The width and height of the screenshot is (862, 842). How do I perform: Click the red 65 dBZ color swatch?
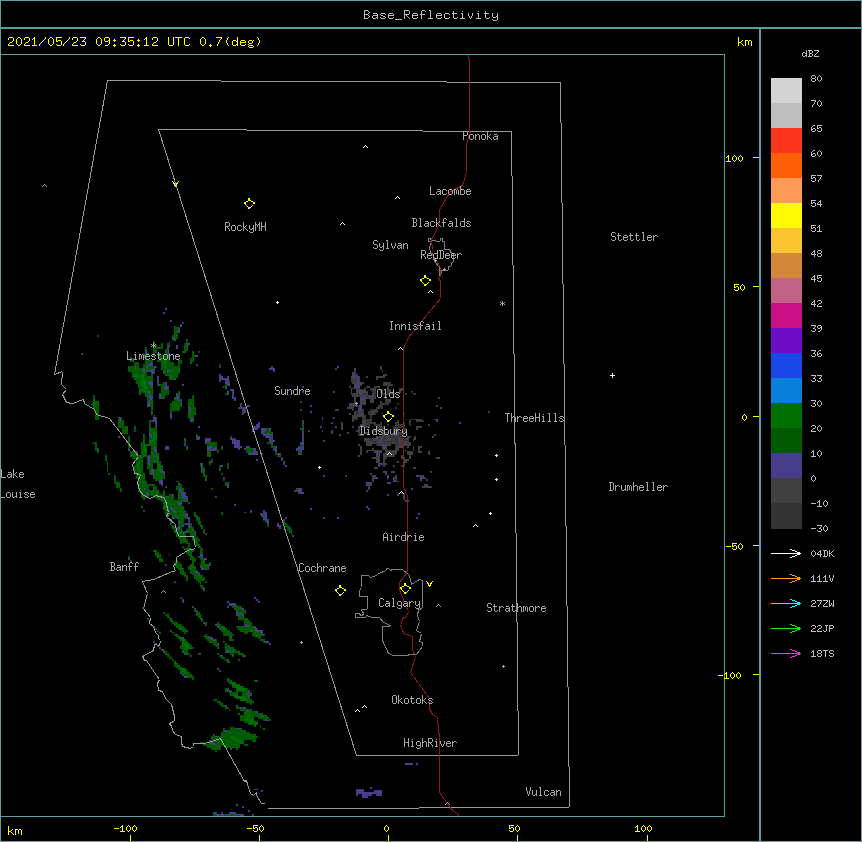point(786,140)
